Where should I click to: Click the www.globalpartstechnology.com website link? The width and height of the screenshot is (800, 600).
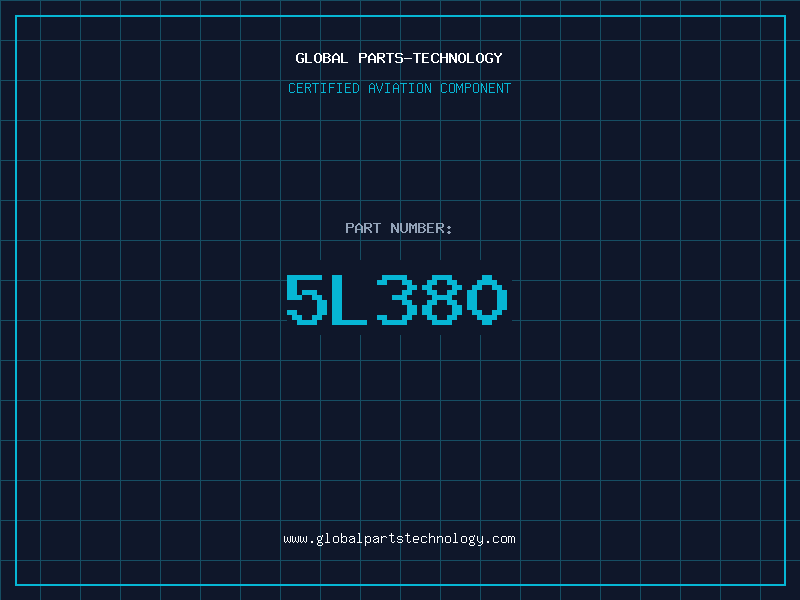[x=399, y=539]
